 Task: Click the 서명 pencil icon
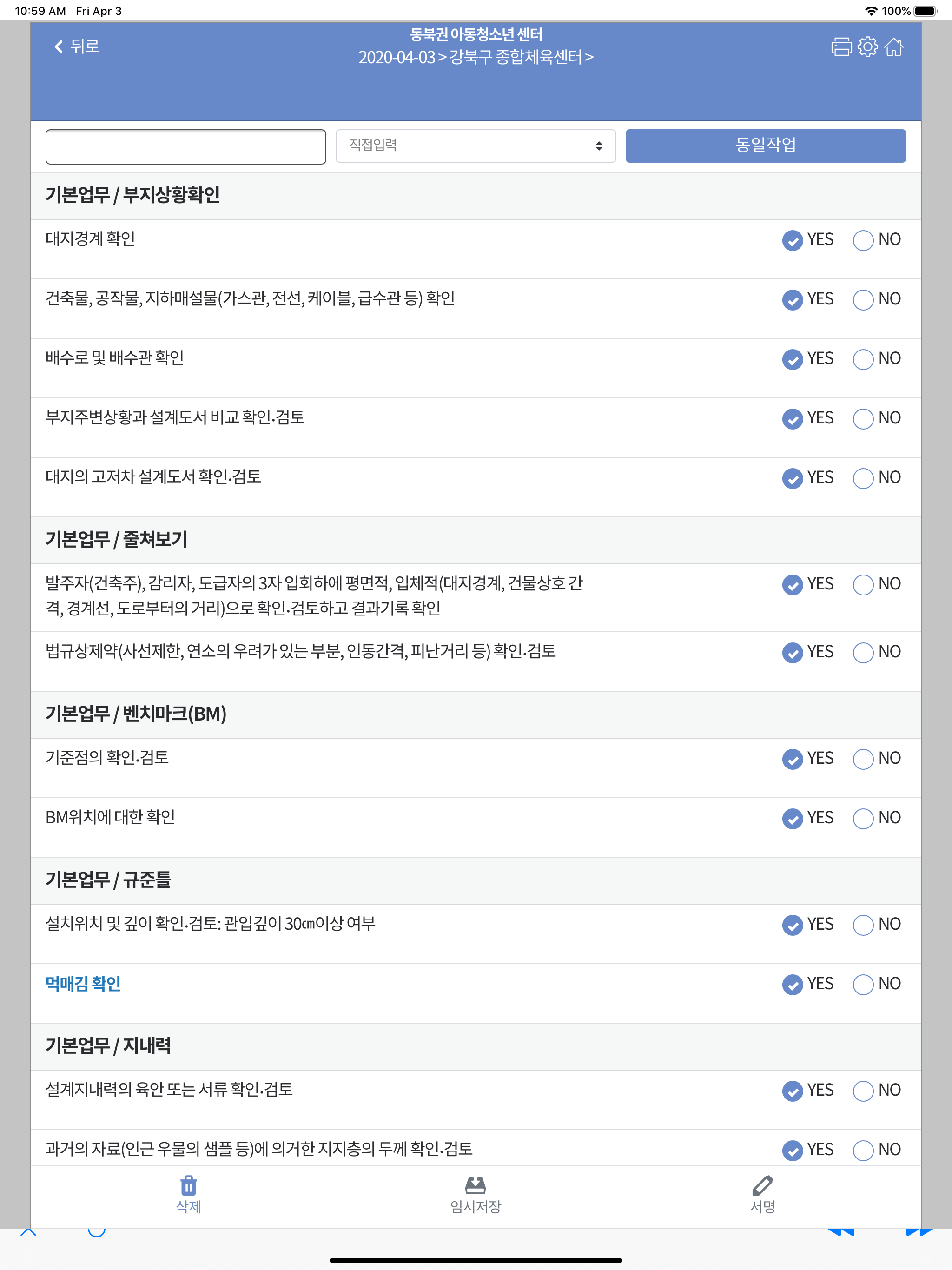[762, 1185]
